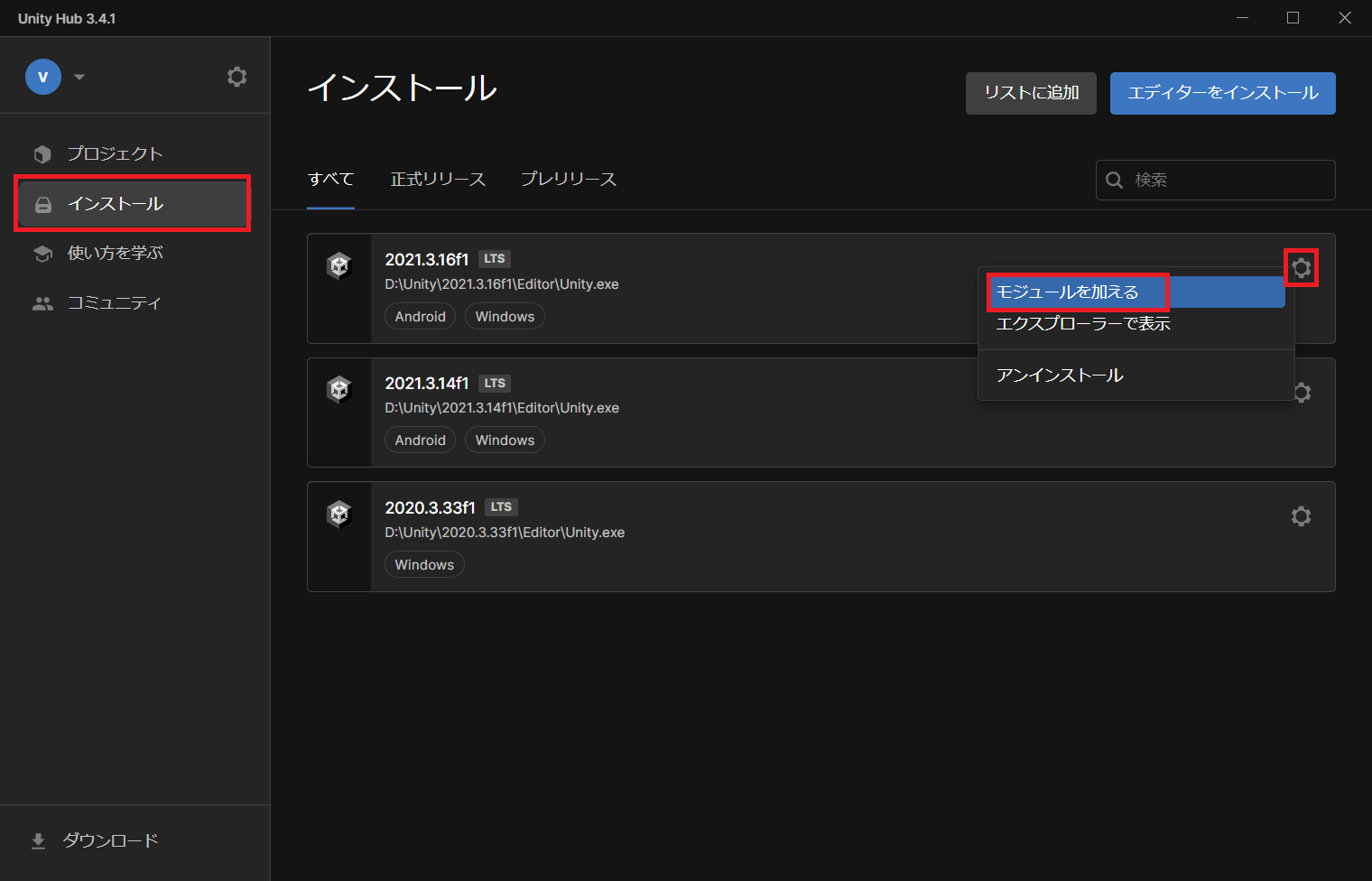This screenshot has width=1372, height=881.
Task: Click the LTS badge of 2020.3.33f1
Action: 501,507
